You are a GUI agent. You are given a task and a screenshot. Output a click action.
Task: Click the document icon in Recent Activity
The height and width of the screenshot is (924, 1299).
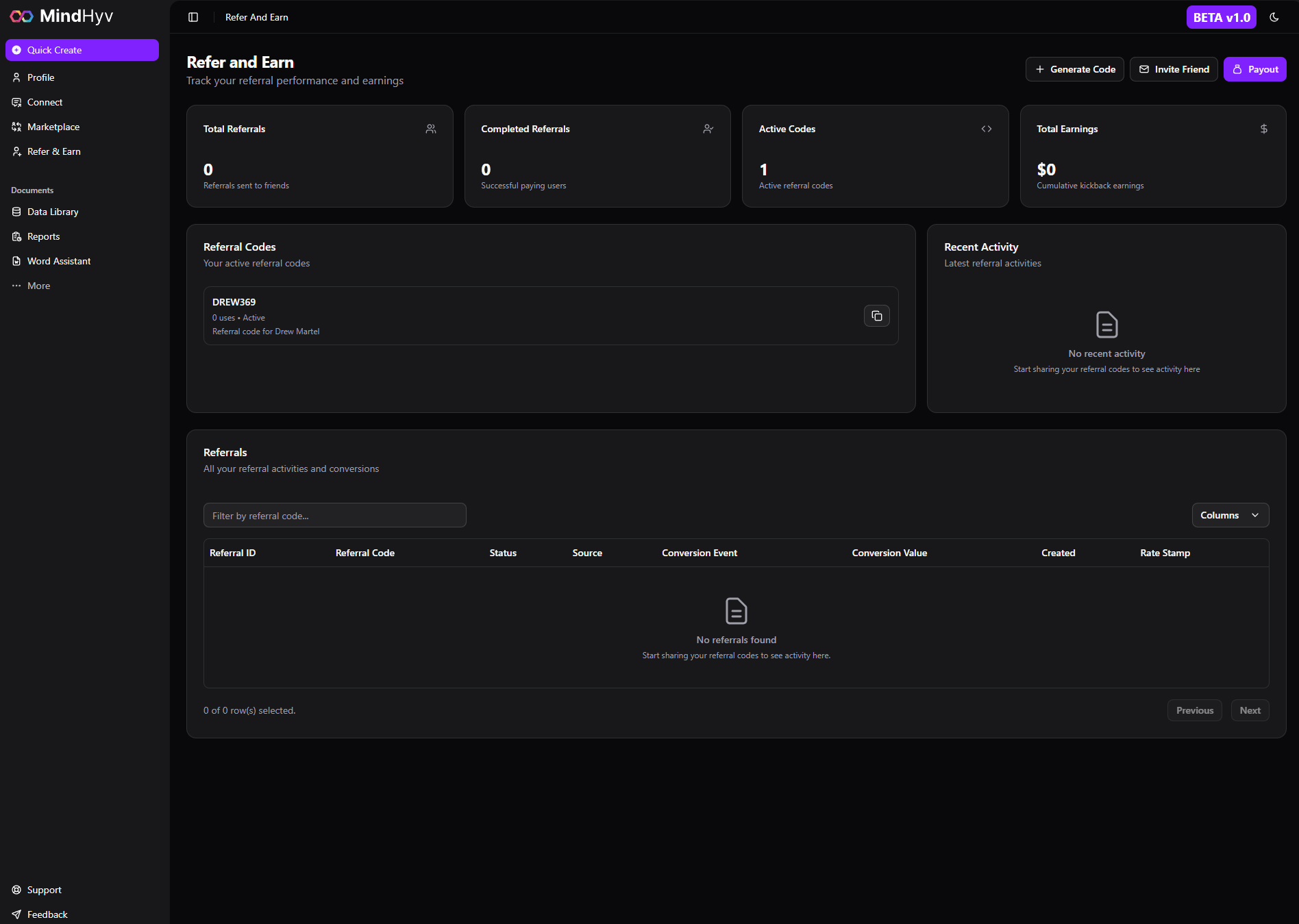click(1107, 325)
